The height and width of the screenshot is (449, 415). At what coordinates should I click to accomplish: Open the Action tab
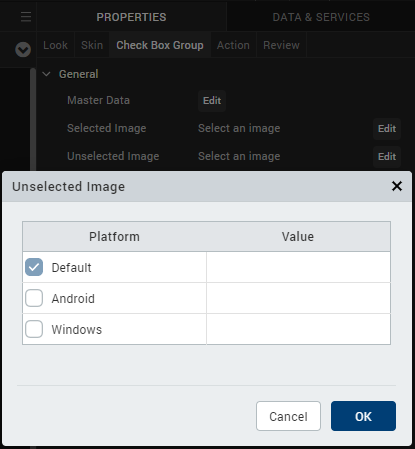point(233,45)
